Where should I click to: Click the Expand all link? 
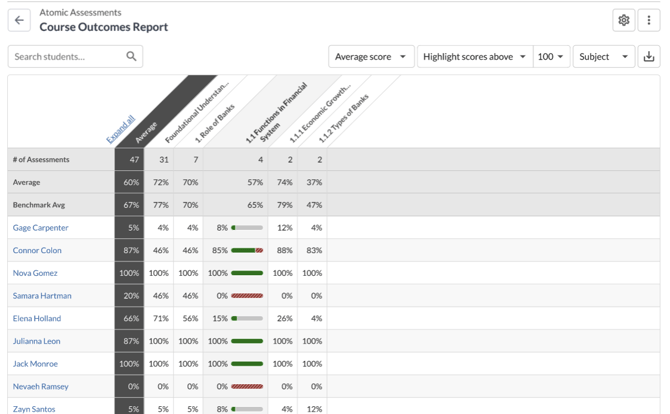click(122, 130)
